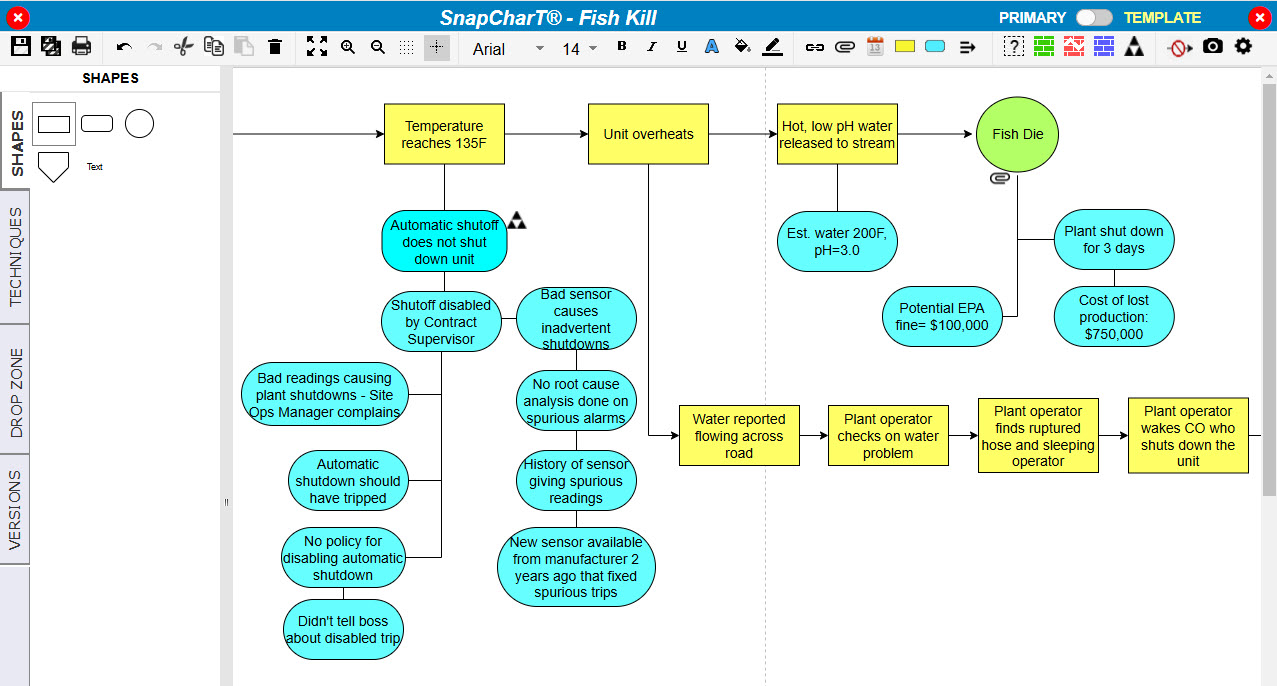The image size is (1277, 686).
Task: Toggle the dotted grid display
Action: pyautogui.click(x=407, y=47)
